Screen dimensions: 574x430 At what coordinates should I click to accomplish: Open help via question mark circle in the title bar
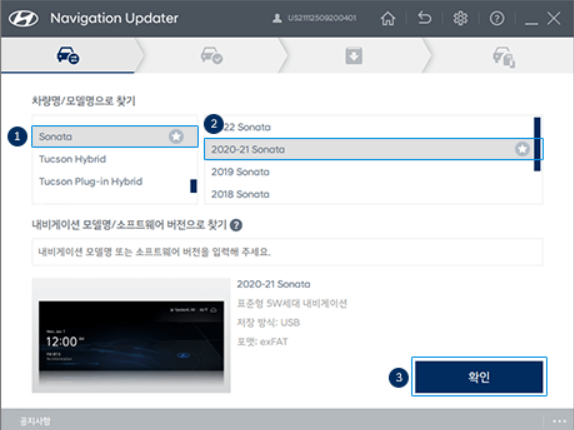[x=497, y=18]
